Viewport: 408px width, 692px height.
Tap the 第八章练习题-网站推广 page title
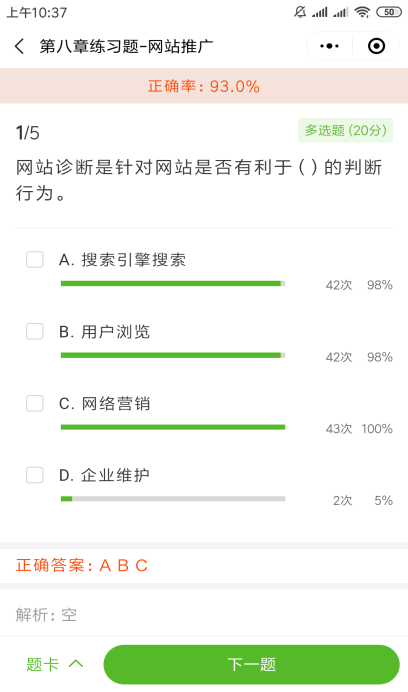click(x=126, y=46)
